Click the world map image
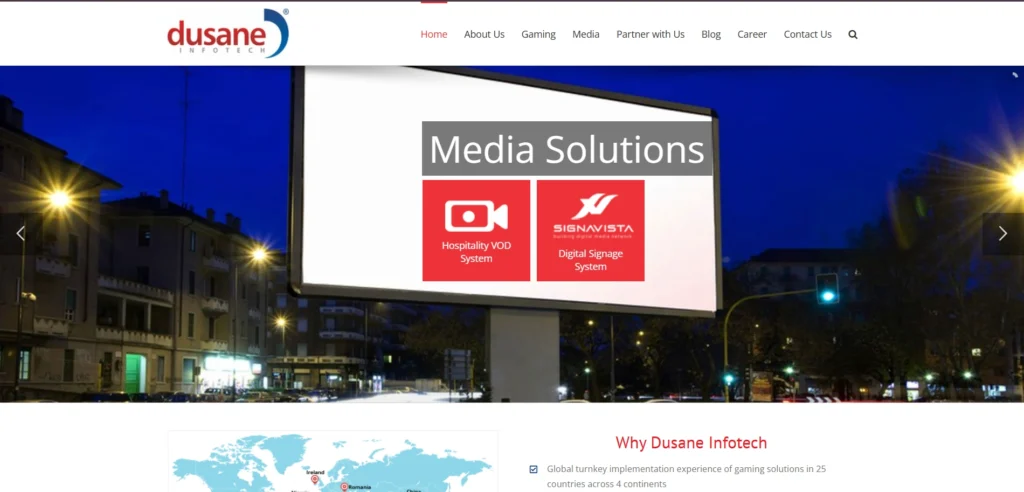 (x=332, y=461)
